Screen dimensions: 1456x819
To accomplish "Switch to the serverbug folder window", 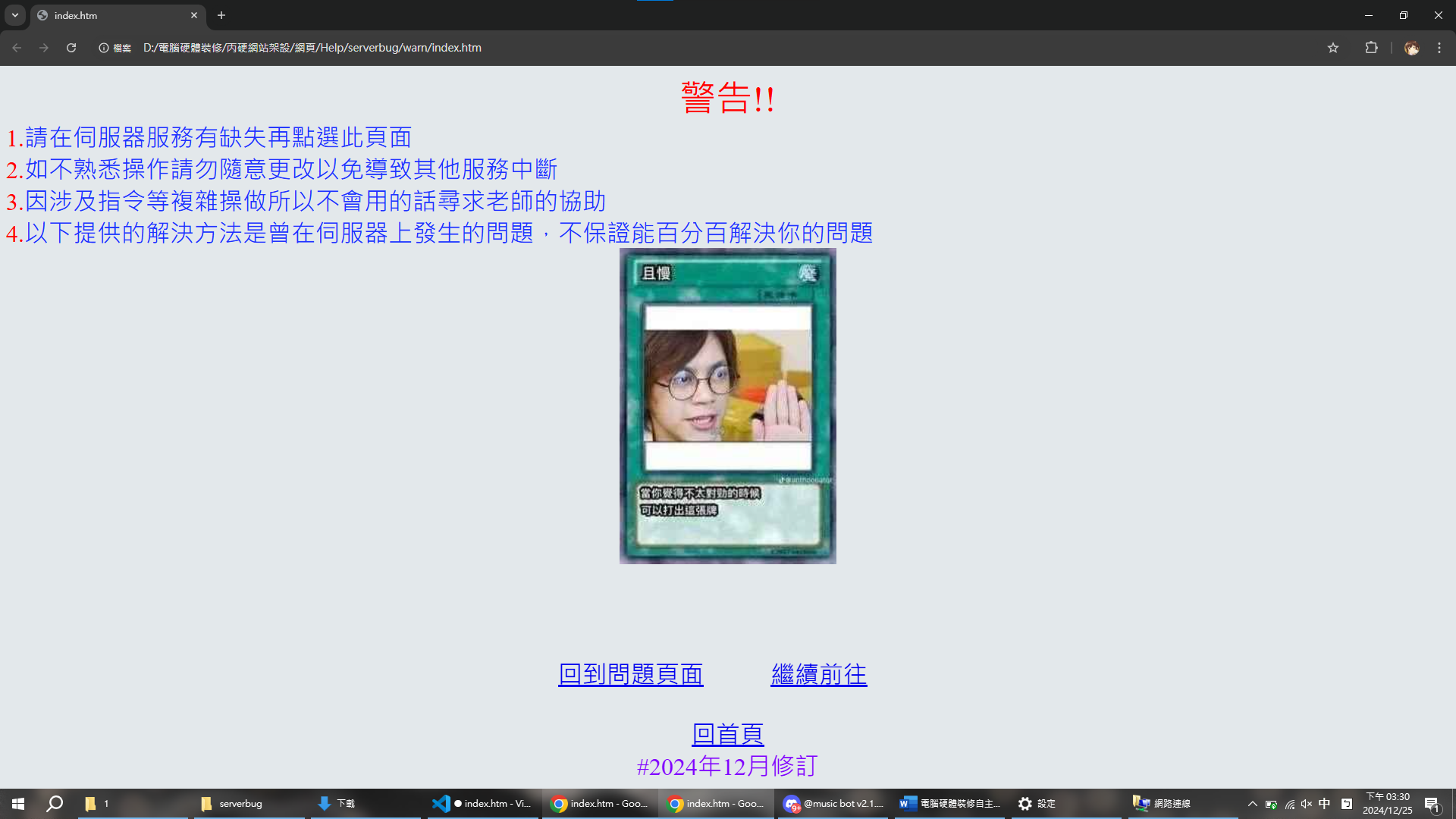I will (249, 804).
